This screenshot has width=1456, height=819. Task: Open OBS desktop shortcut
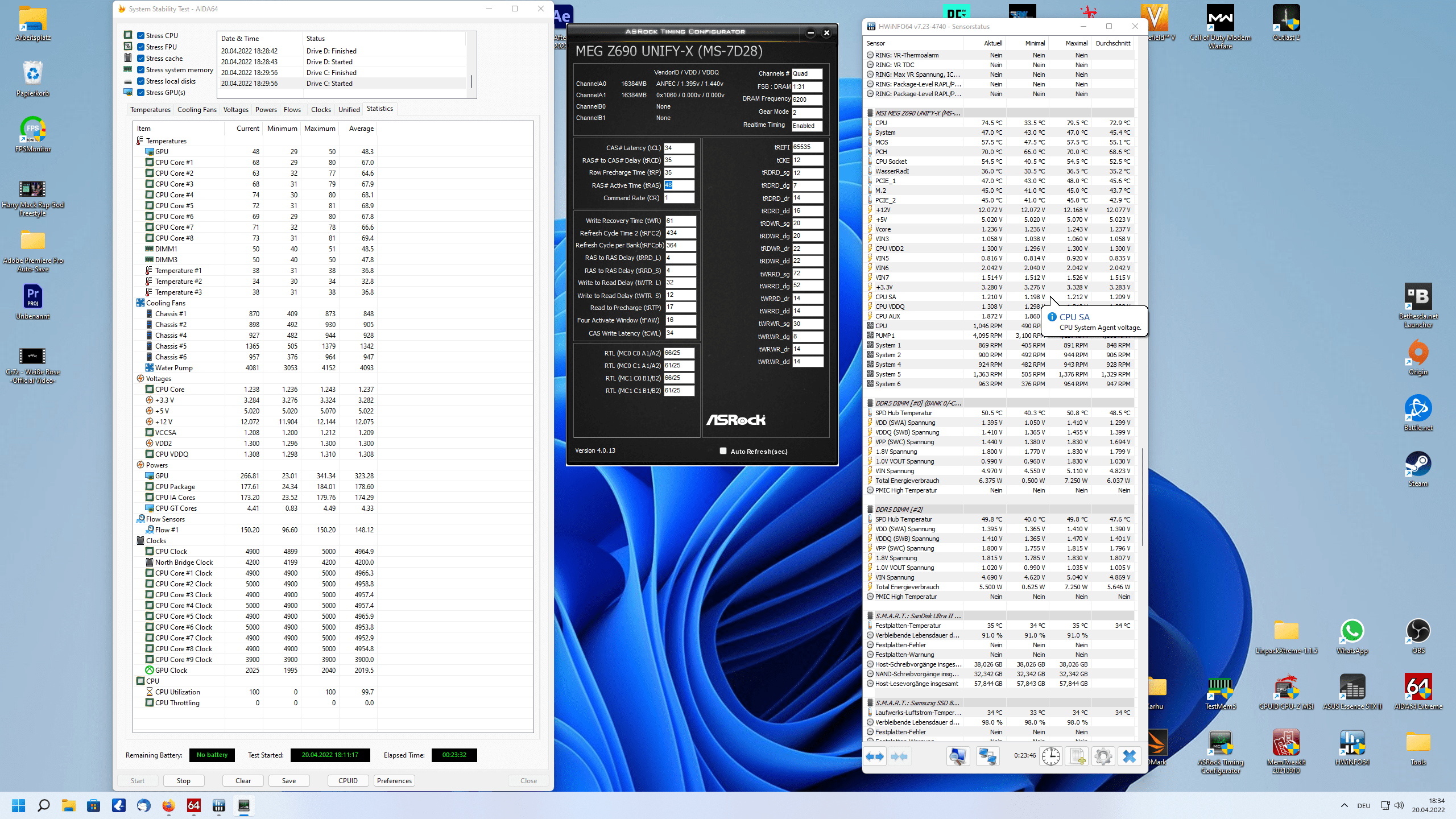[x=1418, y=635]
